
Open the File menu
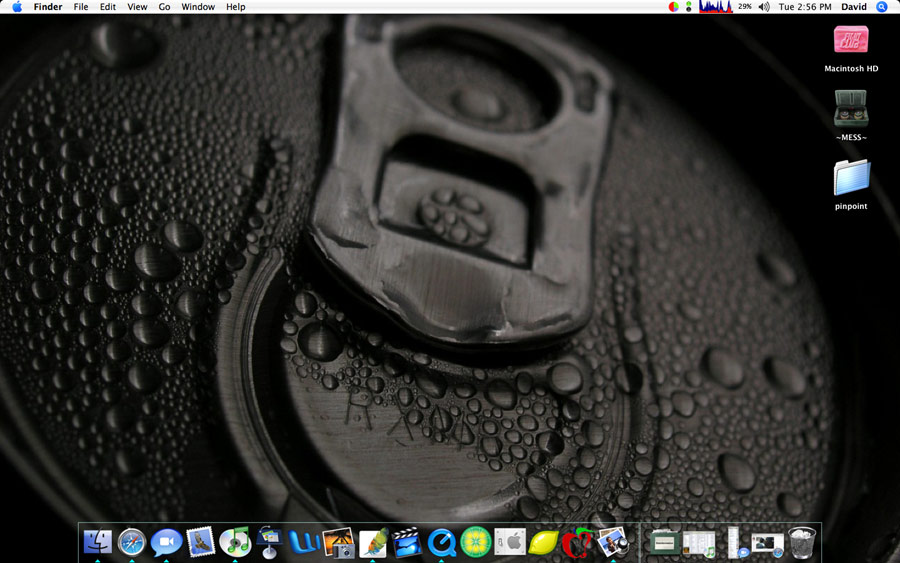81,7
